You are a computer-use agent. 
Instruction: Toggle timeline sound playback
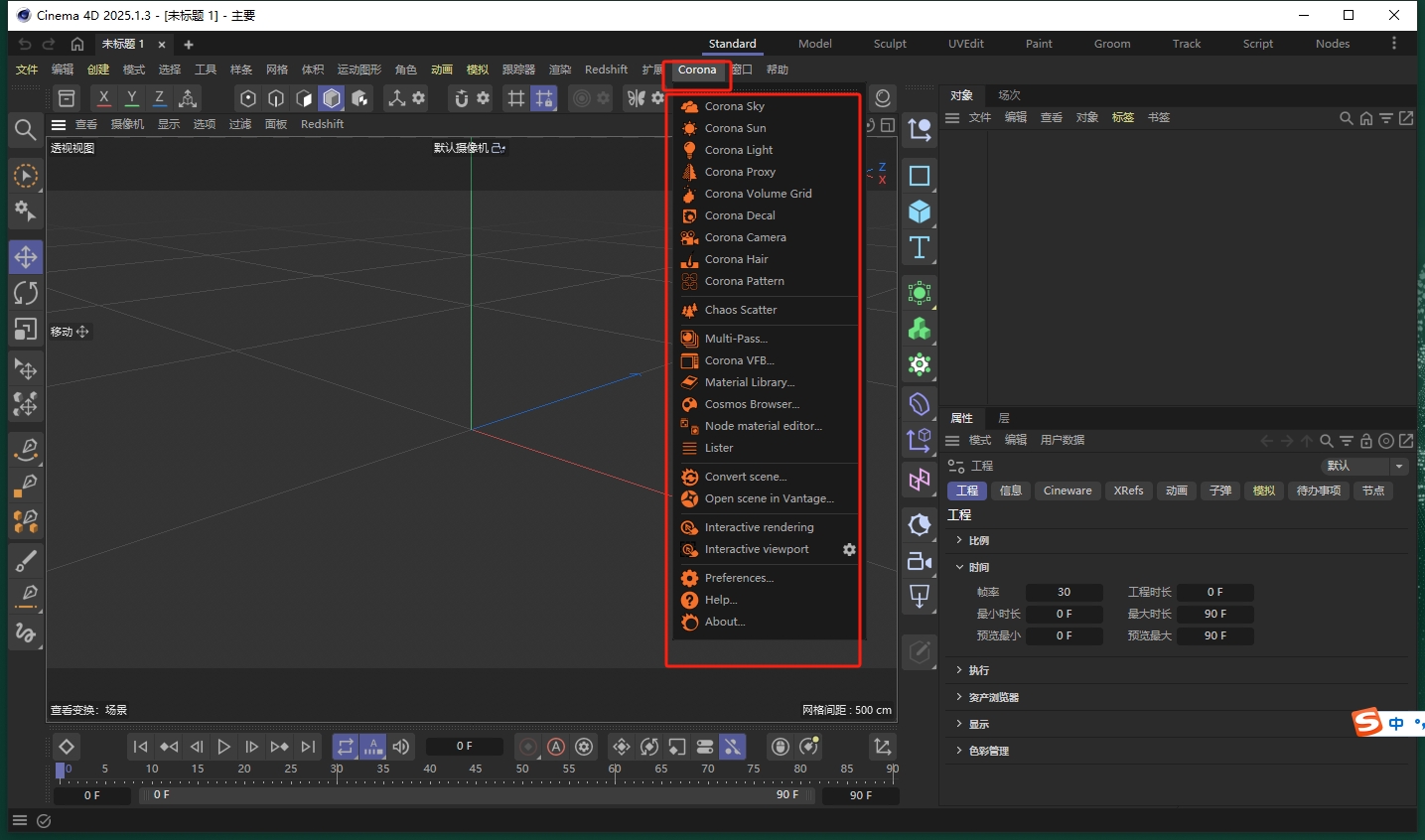(401, 747)
